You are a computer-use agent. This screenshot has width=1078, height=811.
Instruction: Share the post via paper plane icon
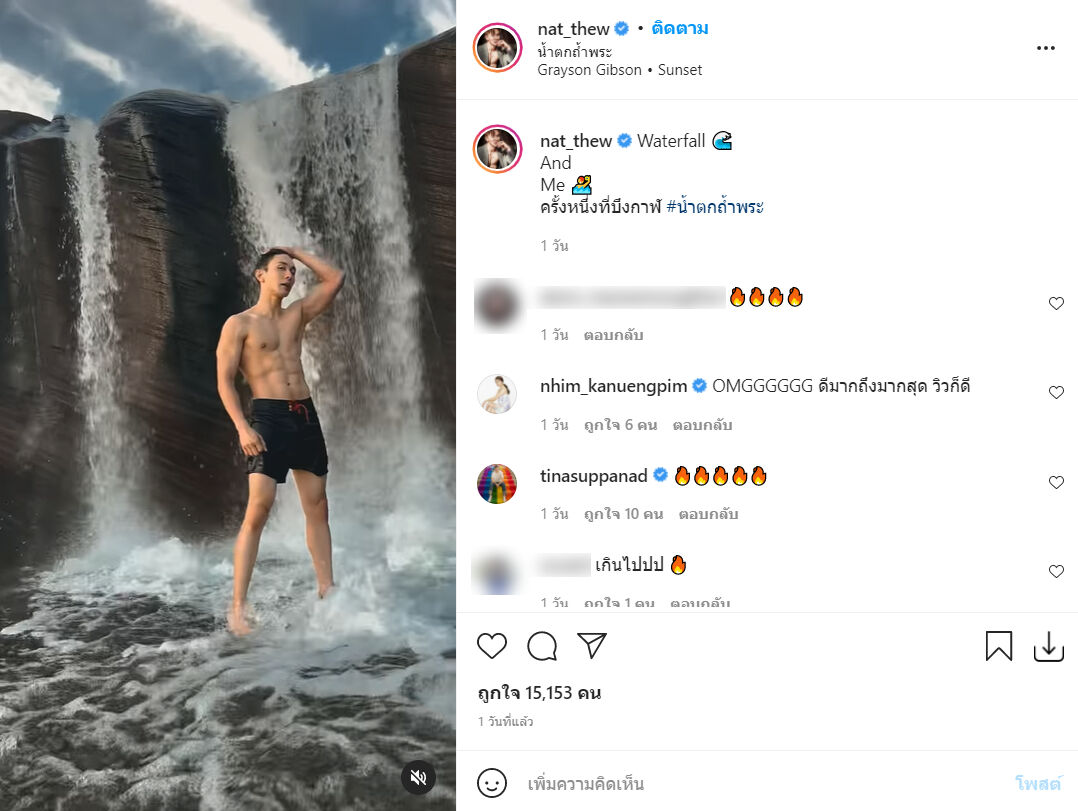(593, 646)
